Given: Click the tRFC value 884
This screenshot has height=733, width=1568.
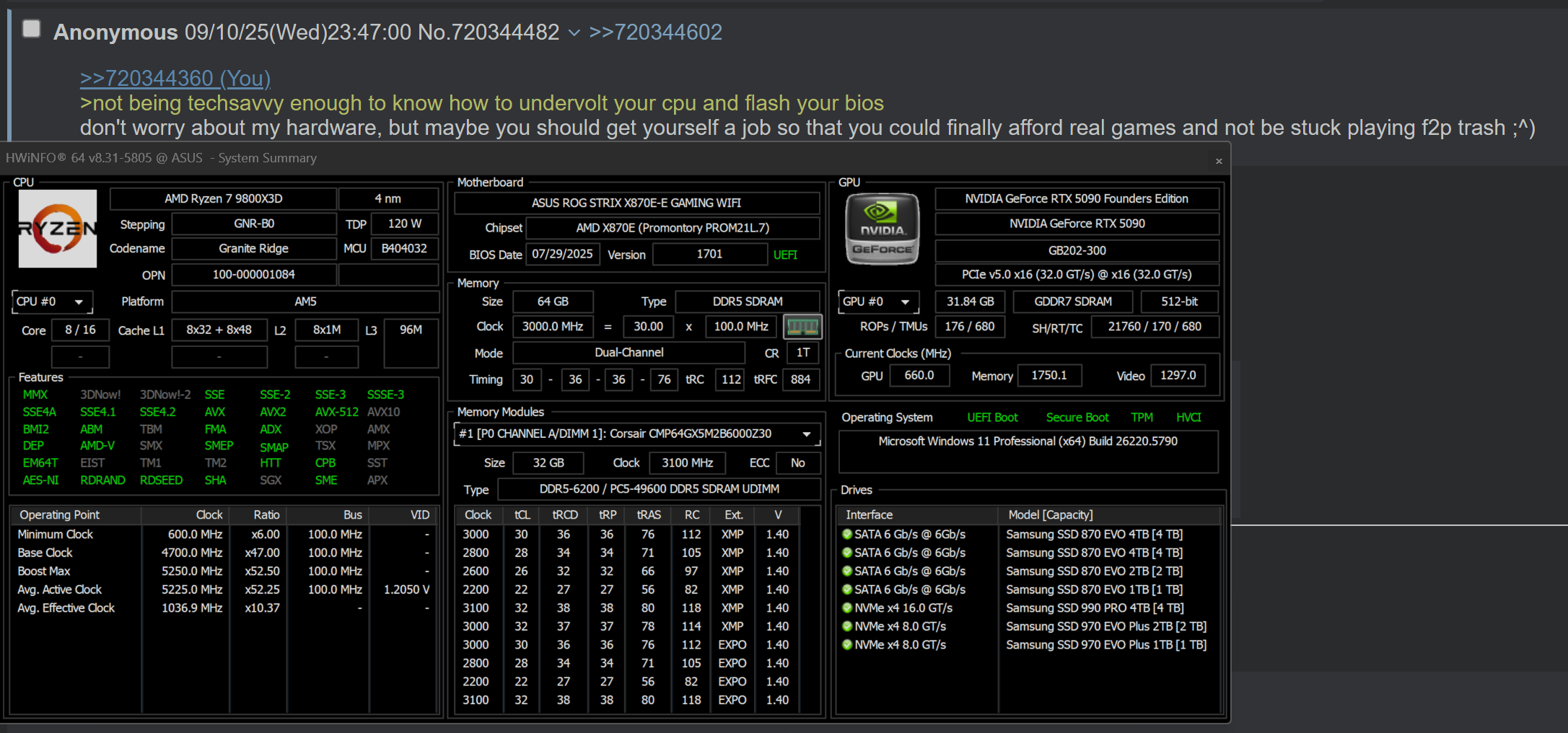Looking at the screenshot, I should (x=800, y=379).
